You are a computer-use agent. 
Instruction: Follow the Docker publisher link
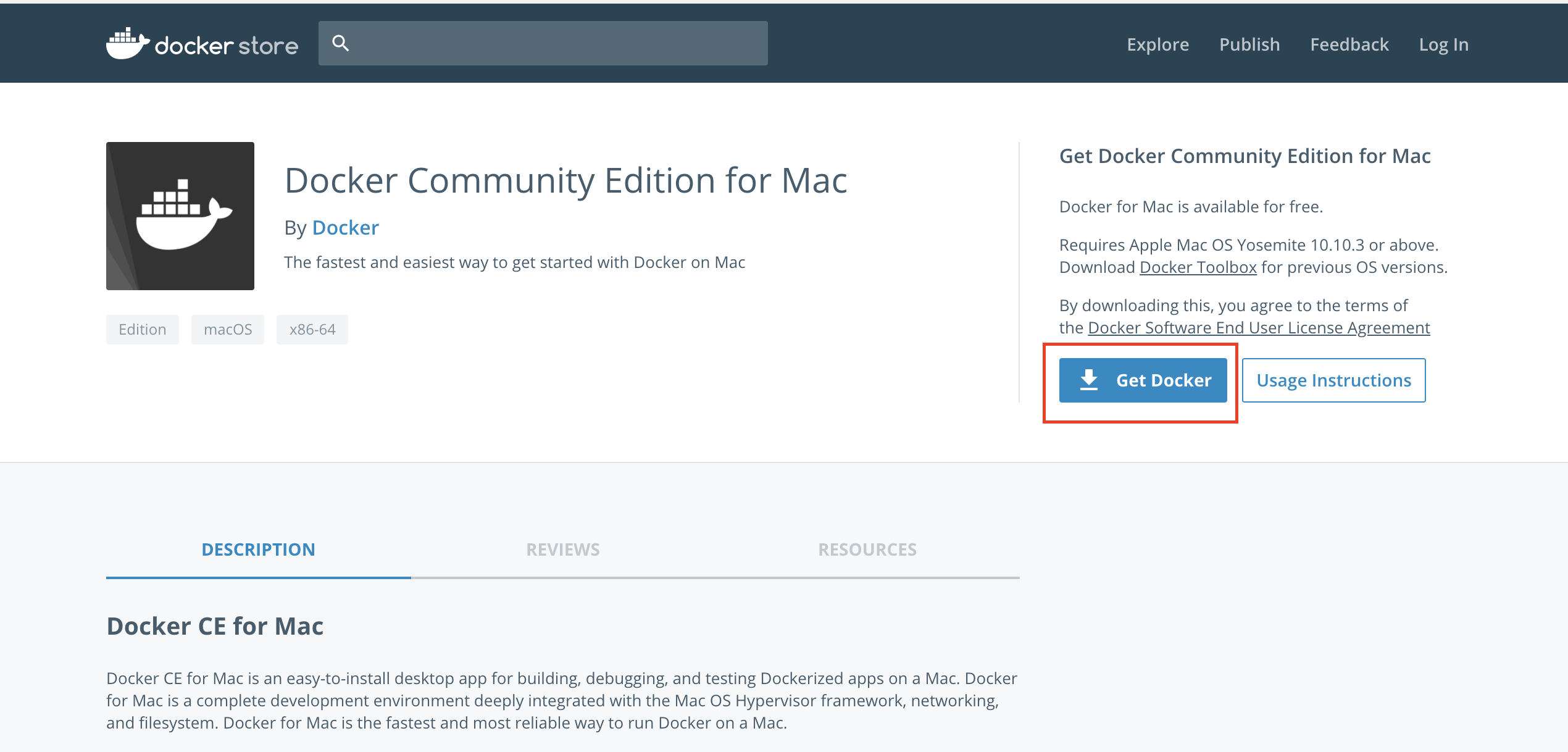tap(345, 228)
